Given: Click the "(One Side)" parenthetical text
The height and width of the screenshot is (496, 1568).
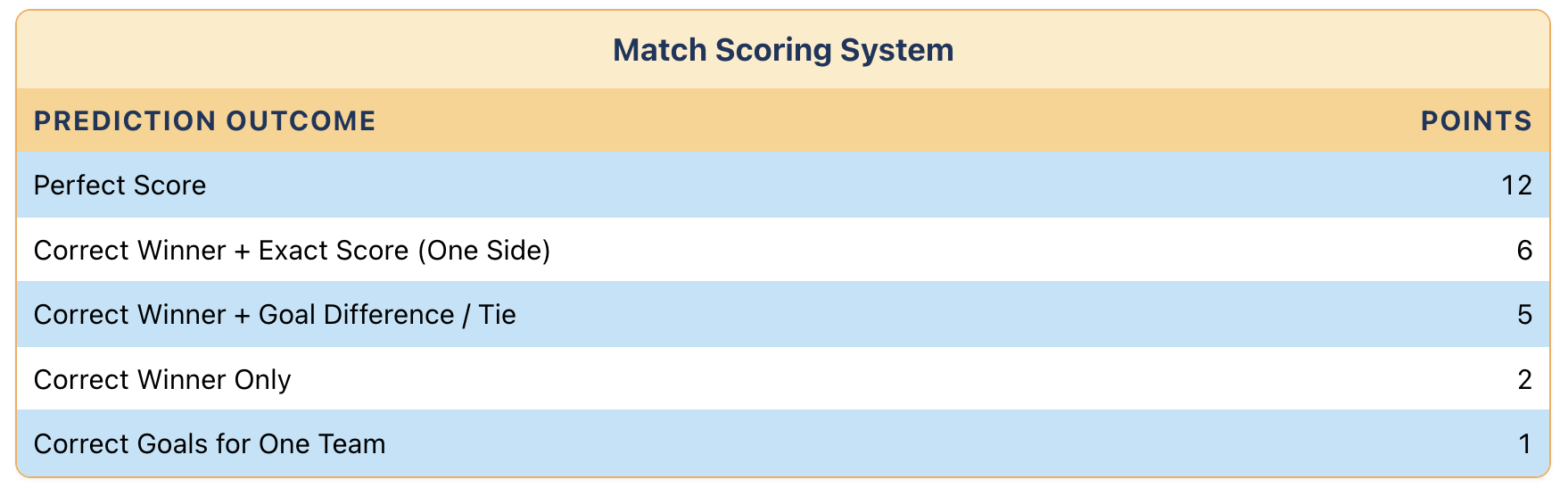Looking at the screenshot, I should (x=483, y=250).
